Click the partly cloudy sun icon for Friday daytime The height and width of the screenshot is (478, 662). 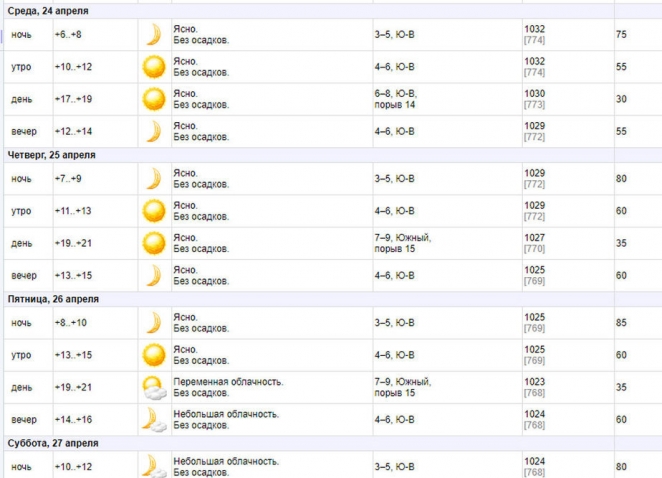(x=153, y=387)
